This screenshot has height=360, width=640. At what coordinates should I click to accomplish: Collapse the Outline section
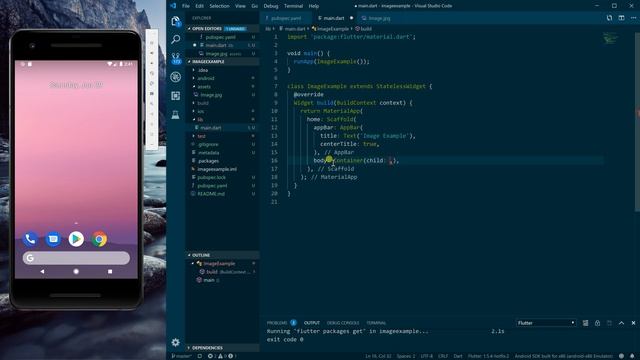(222, 255)
